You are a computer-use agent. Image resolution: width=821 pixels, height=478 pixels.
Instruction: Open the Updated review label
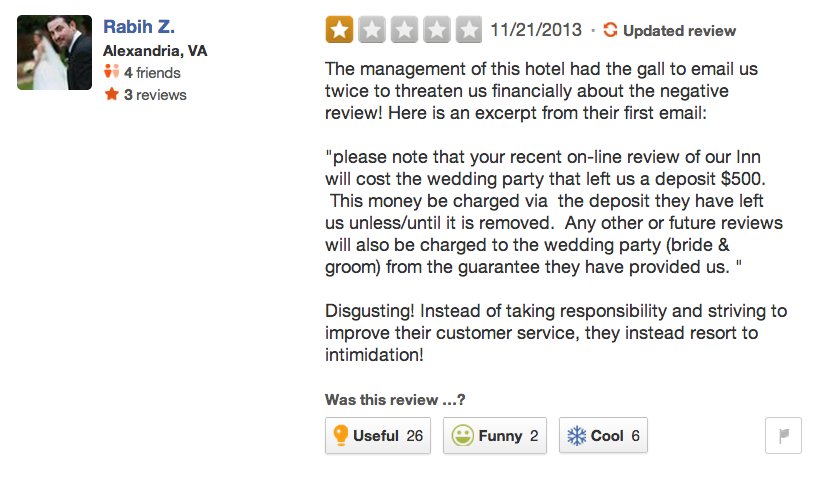[679, 31]
